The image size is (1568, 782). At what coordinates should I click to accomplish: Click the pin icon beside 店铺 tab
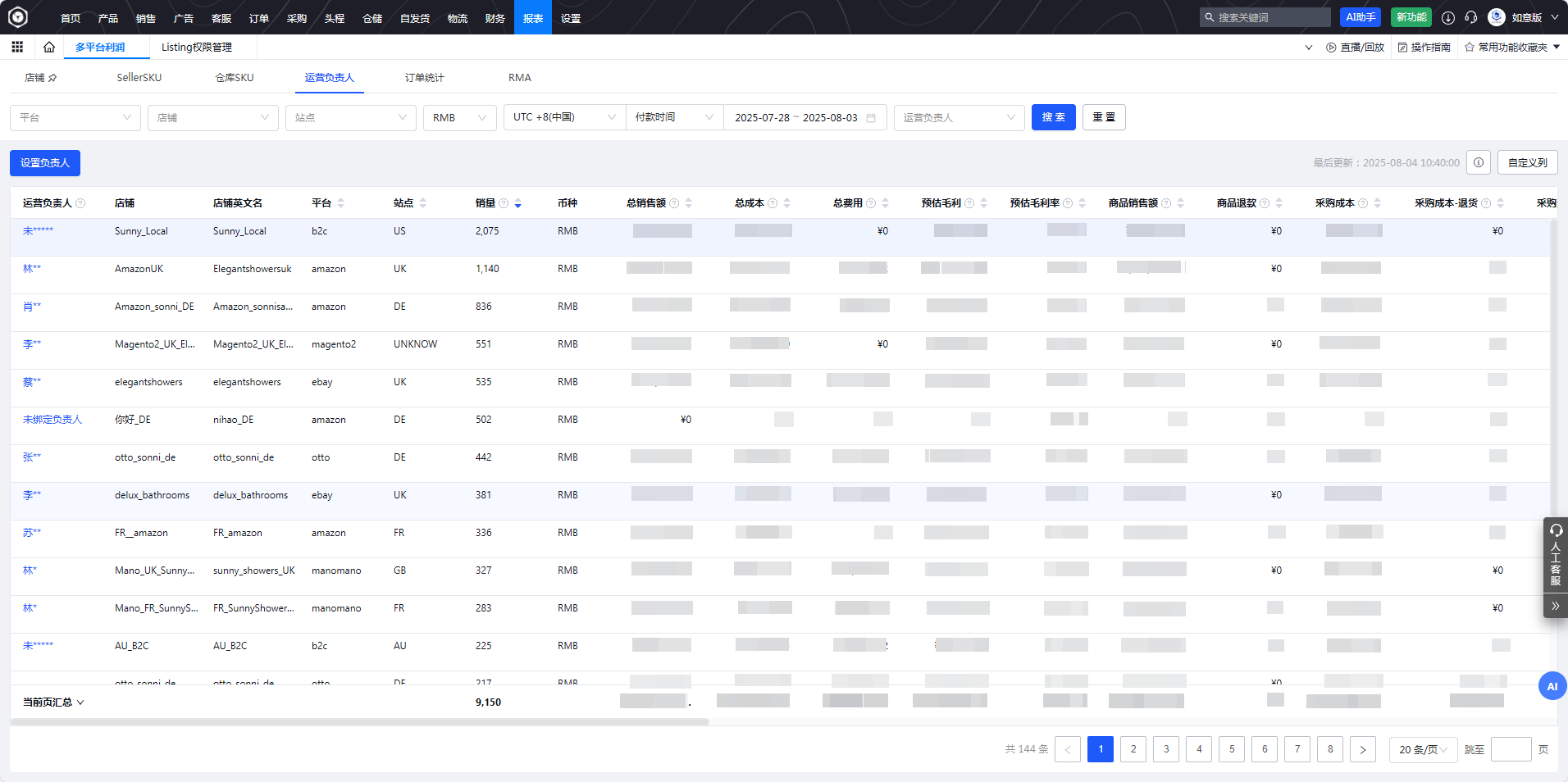(x=52, y=78)
